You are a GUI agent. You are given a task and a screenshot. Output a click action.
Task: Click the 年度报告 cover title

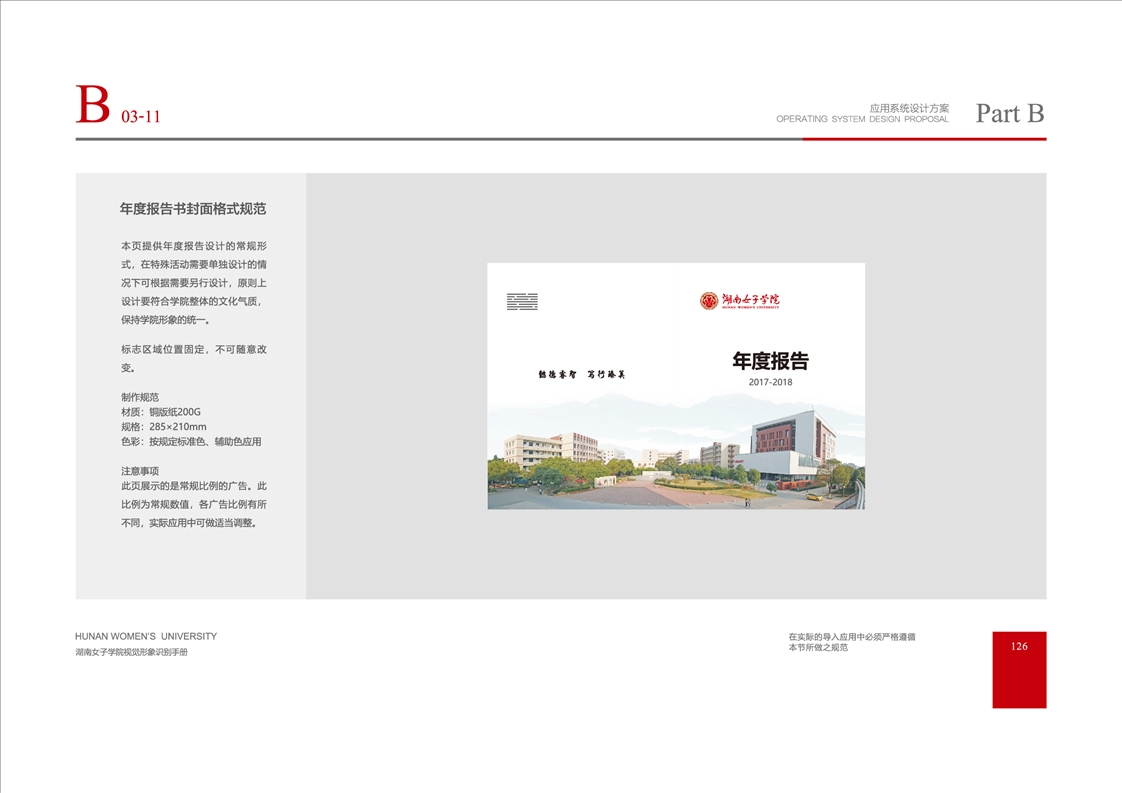(770, 361)
